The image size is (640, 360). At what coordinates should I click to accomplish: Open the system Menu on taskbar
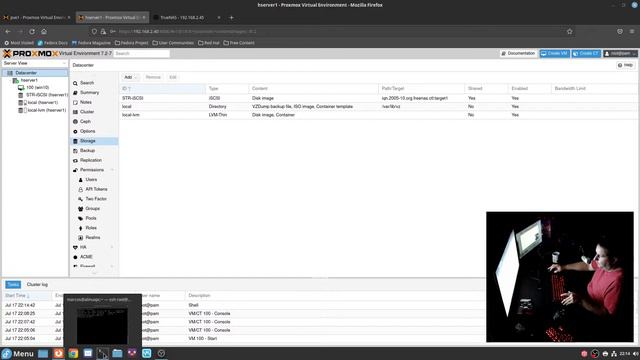tap(18, 353)
